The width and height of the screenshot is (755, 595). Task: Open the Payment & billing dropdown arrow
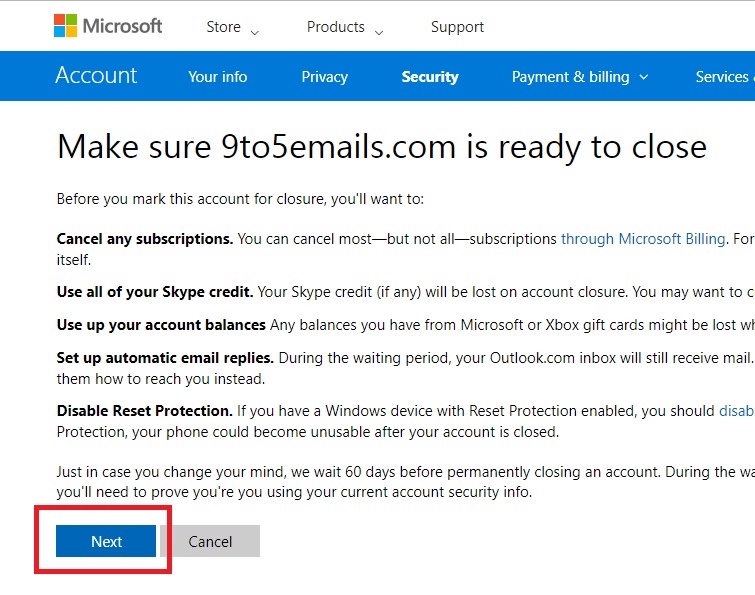(643, 77)
